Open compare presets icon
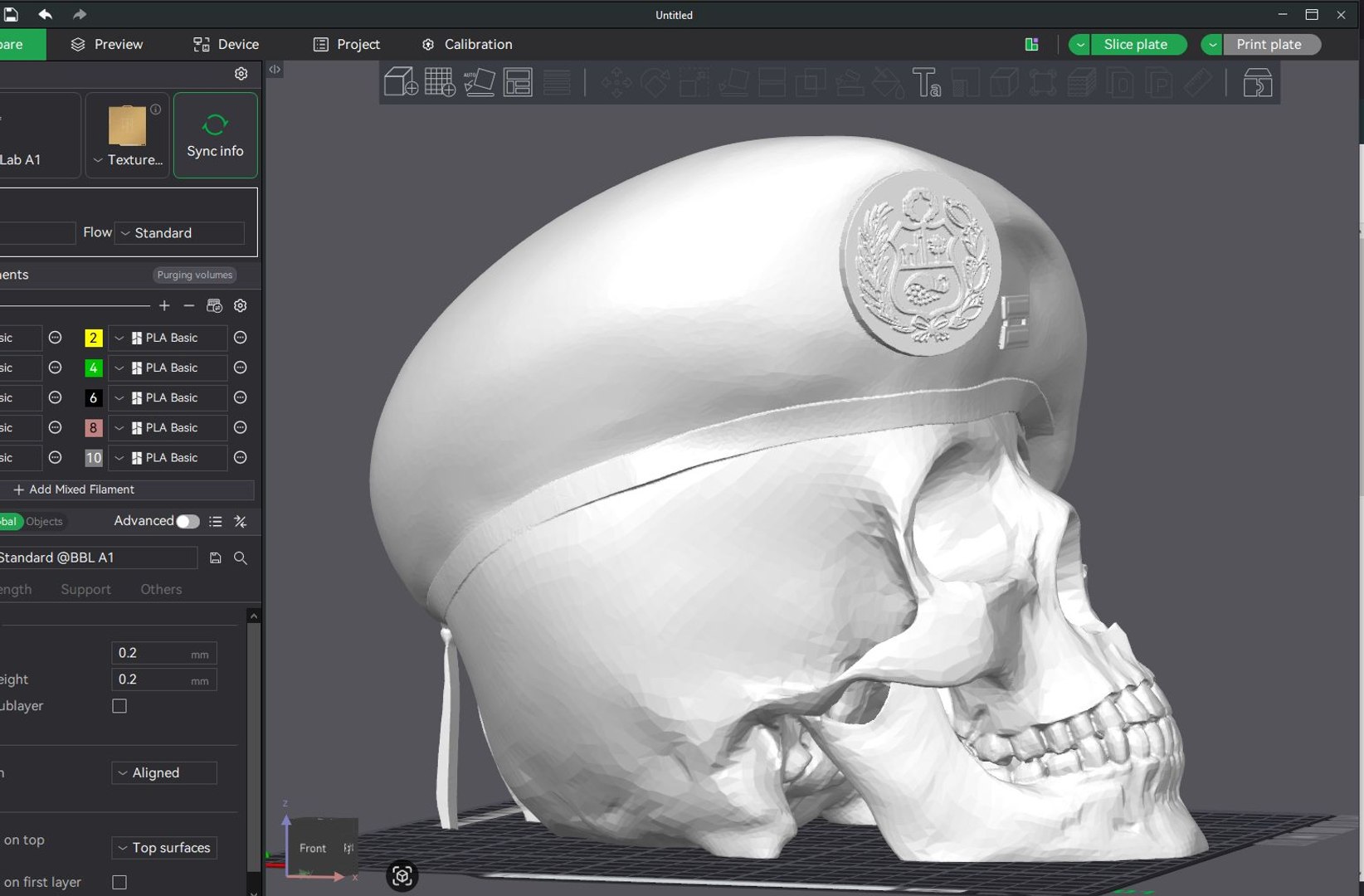1364x896 pixels. (x=241, y=521)
